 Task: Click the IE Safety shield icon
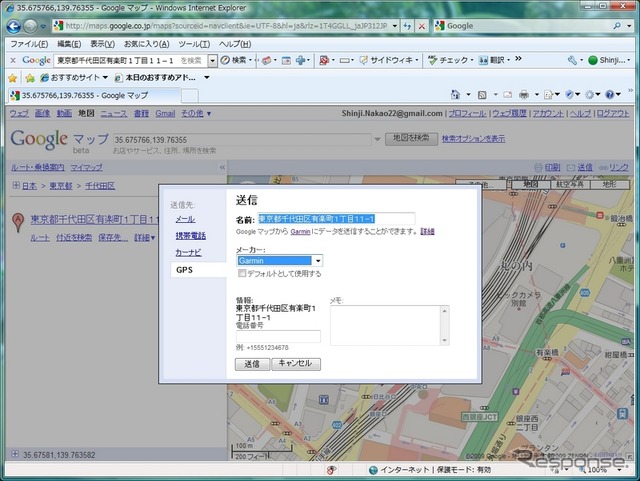point(570,95)
